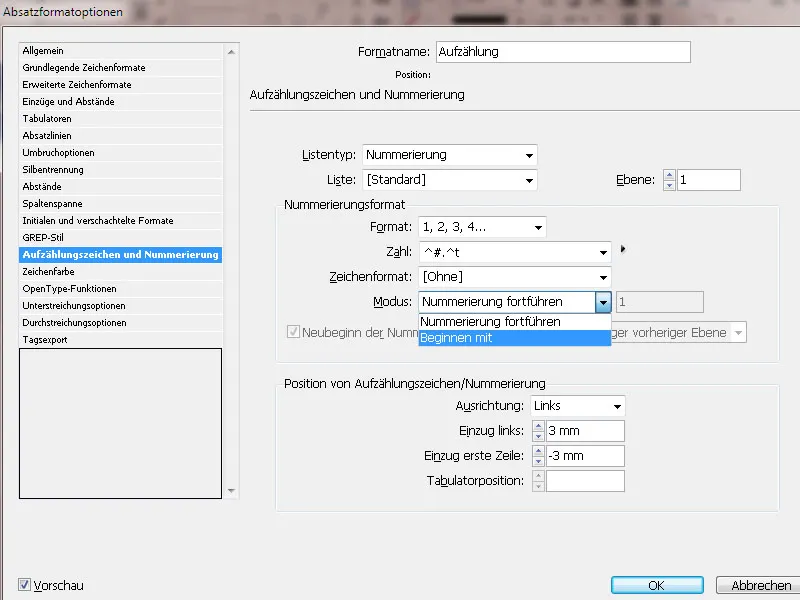
Task: Open the Tagsexport category
Action: (120, 339)
